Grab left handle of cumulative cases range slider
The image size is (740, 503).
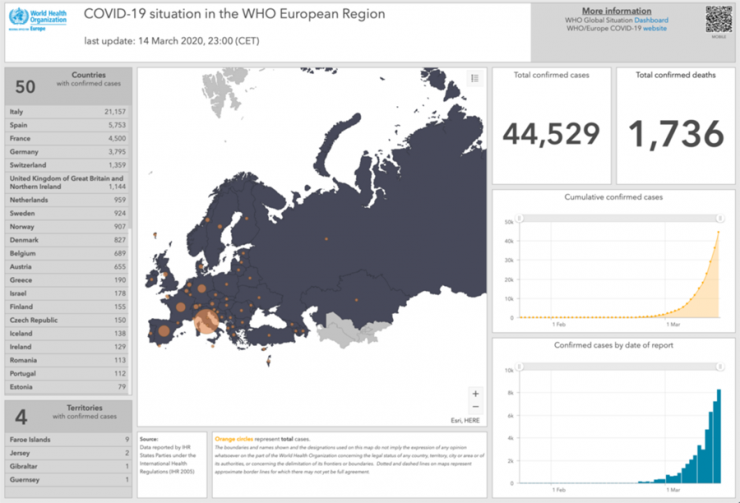point(519,217)
